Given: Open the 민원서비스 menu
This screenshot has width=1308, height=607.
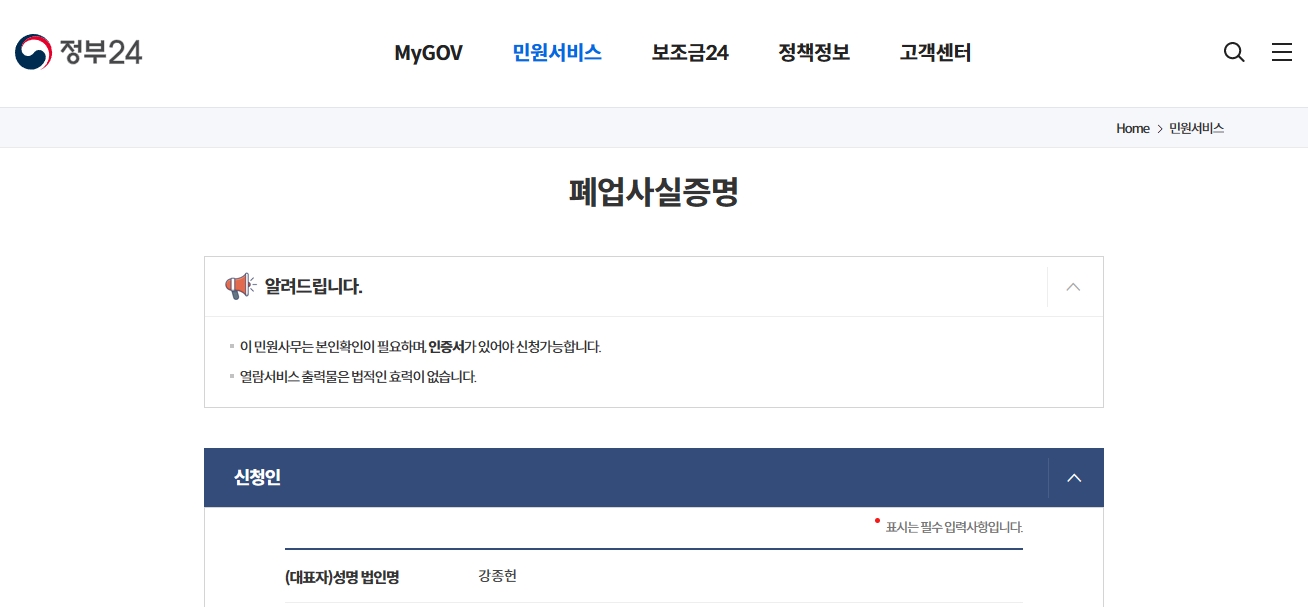Looking at the screenshot, I should [x=557, y=53].
